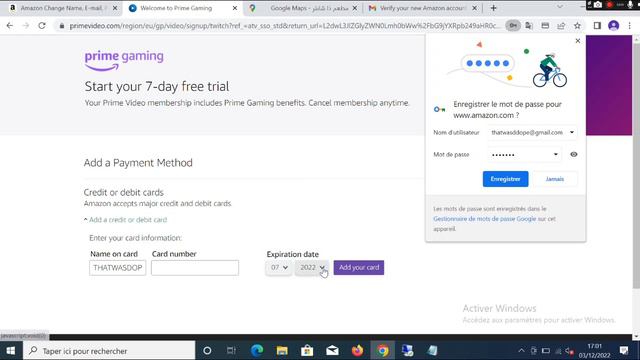Open the Chrome profile avatar
The width and height of the screenshot is (640, 360).
(613, 26)
